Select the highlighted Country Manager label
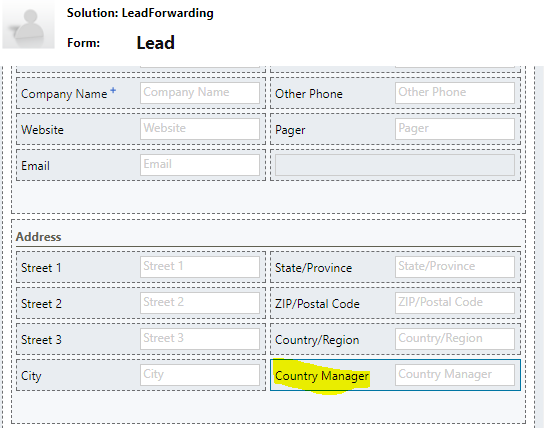Viewport: 544px width, 428px height. (x=322, y=376)
